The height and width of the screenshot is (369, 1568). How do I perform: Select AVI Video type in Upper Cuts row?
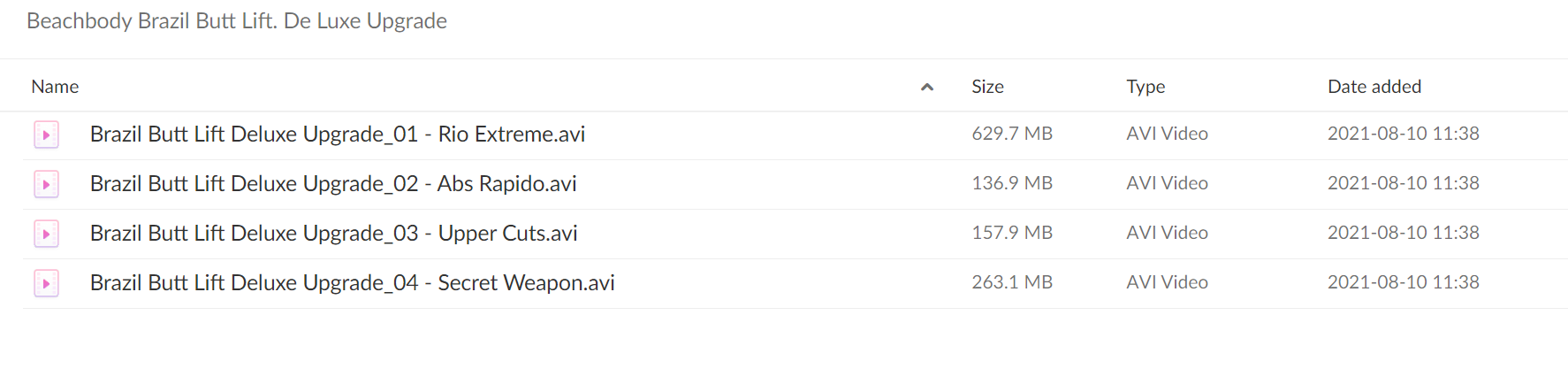(1167, 233)
